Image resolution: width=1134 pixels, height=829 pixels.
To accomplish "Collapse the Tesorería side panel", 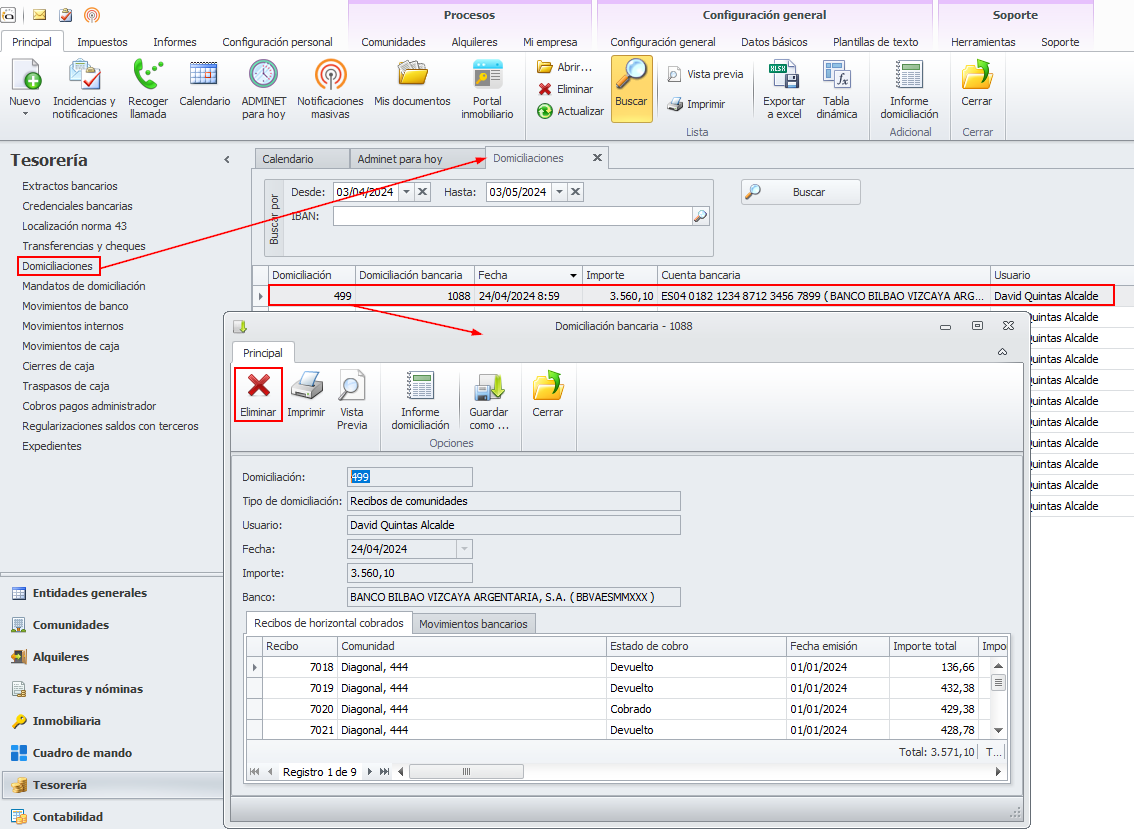I will click(227, 160).
